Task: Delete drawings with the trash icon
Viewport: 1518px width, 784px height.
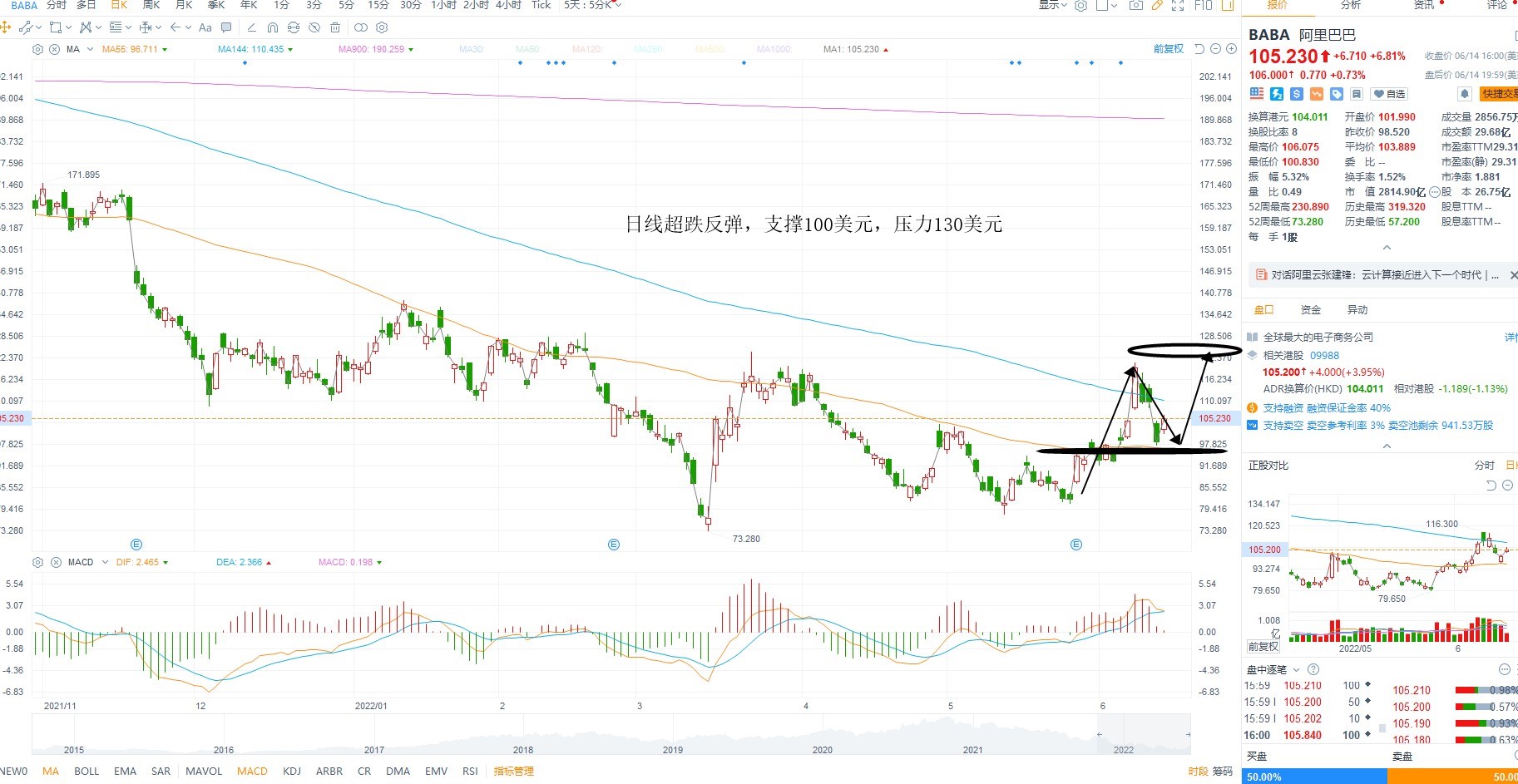Action: click(335, 27)
